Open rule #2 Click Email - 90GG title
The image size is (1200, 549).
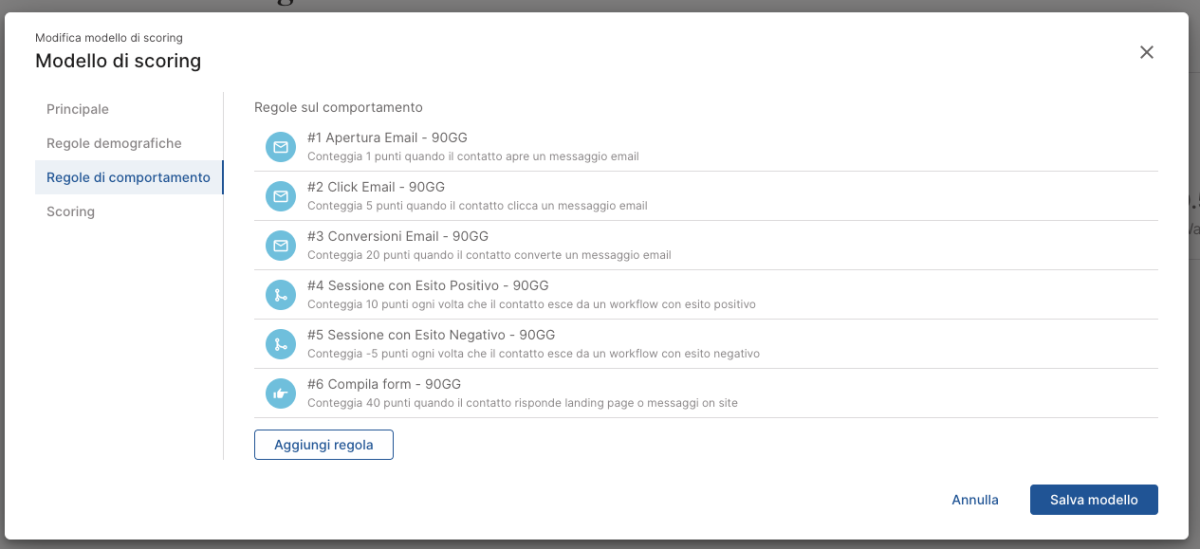click(376, 187)
